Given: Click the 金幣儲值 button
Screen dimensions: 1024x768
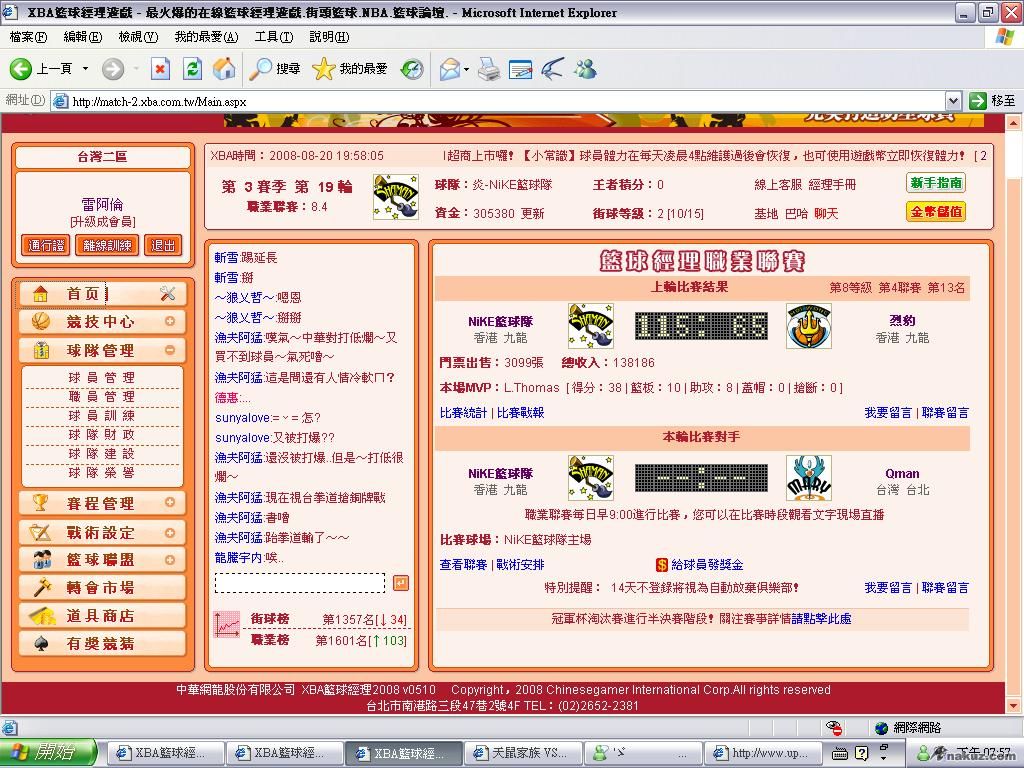Looking at the screenshot, I should 936,212.
